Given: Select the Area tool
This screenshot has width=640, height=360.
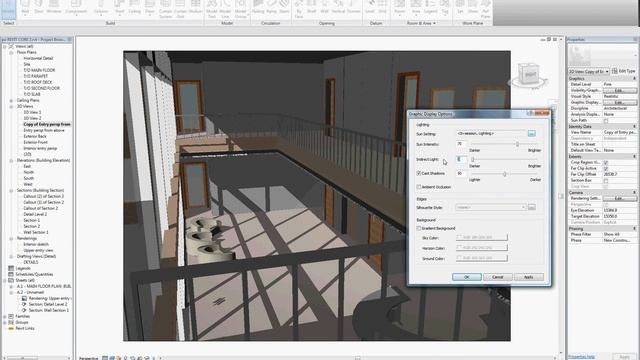Looking at the screenshot, I should click(x=416, y=8).
